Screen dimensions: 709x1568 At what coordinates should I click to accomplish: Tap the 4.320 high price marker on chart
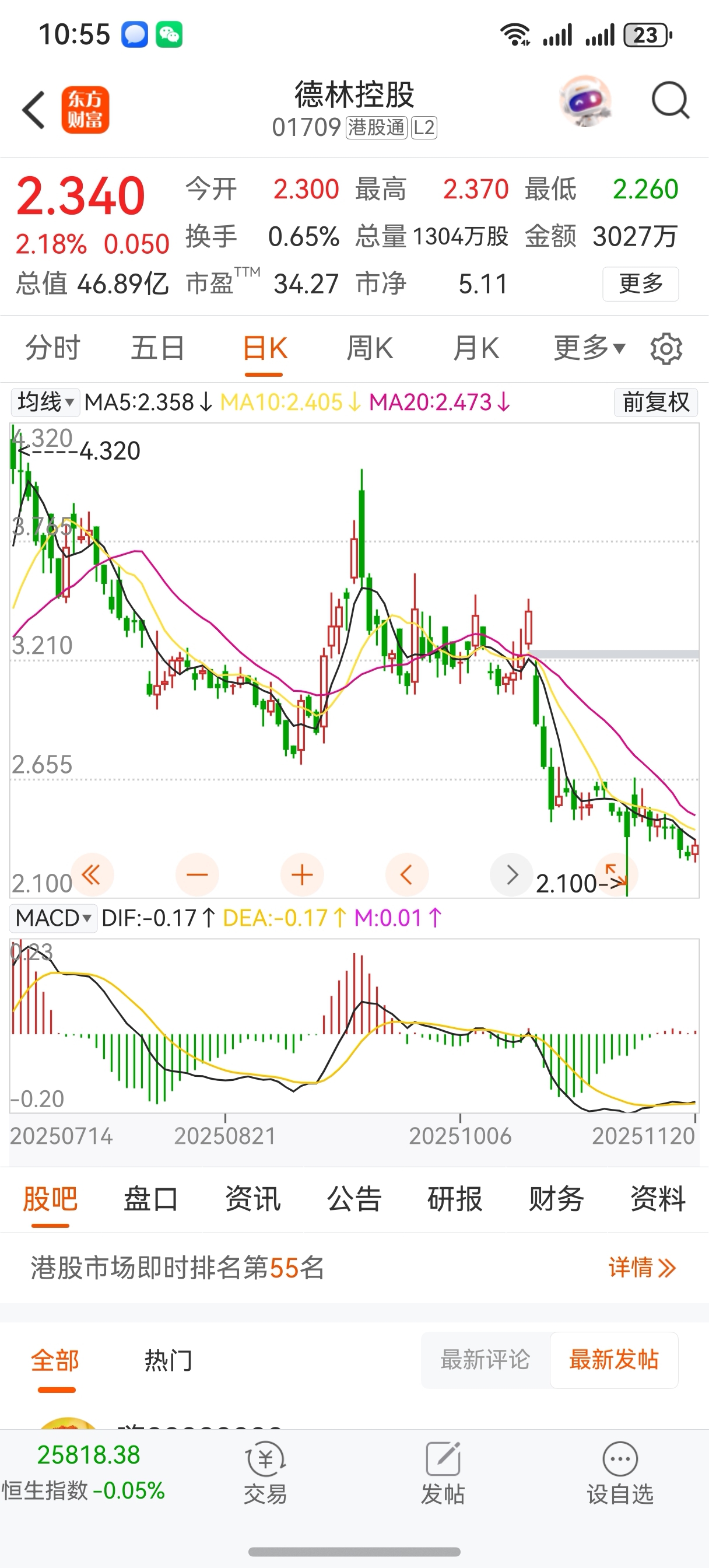click(x=80, y=451)
